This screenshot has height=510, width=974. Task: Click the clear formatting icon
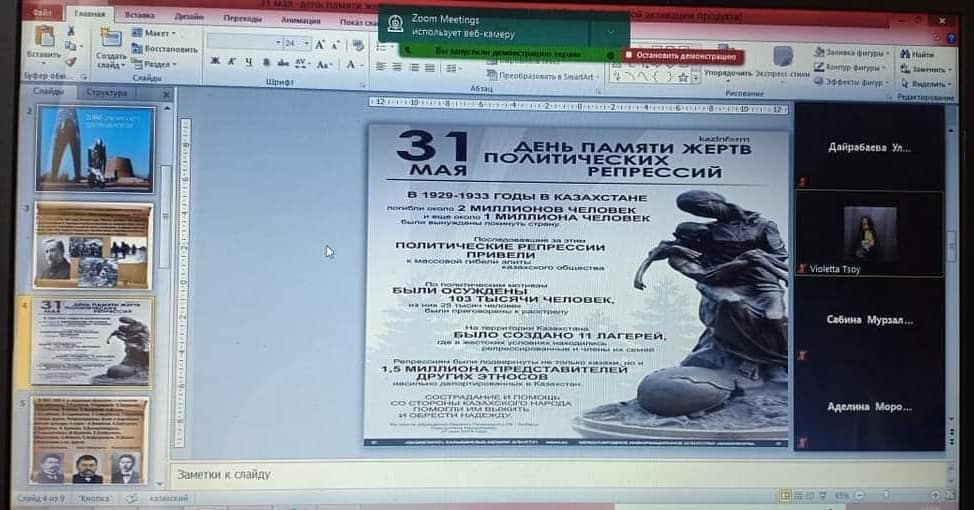tap(358, 45)
